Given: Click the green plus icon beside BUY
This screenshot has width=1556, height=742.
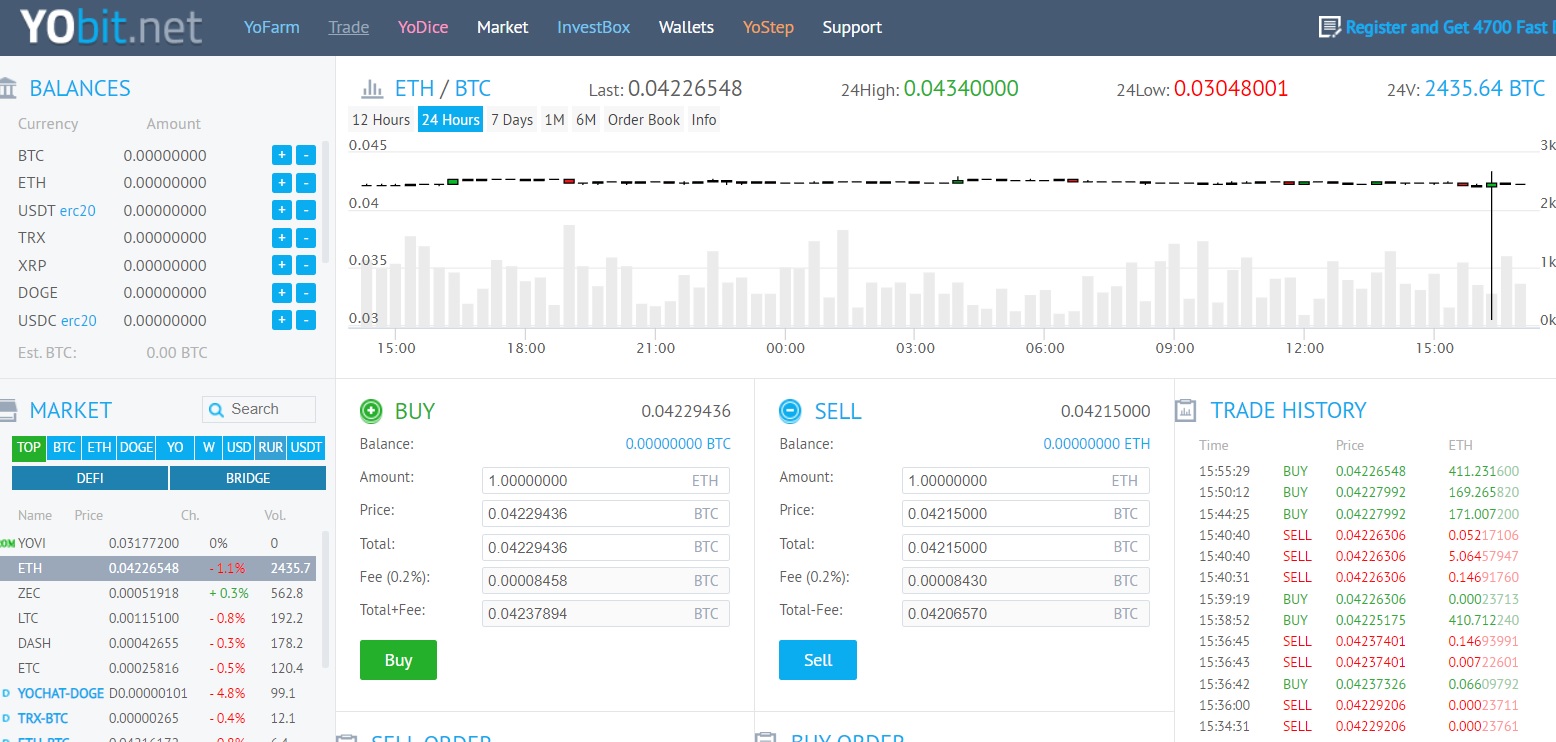Looking at the screenshot, I should tap(371, 410).
